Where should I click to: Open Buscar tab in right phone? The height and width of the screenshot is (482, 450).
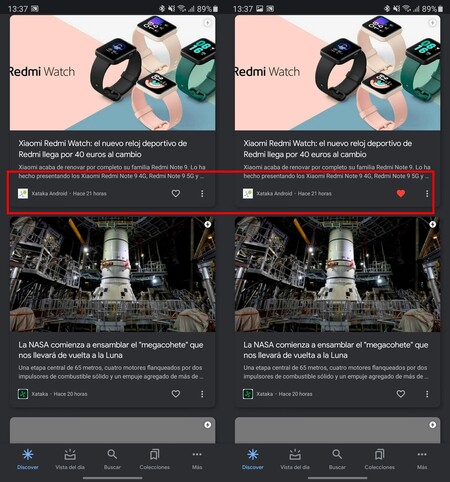(x=337, y=459)
